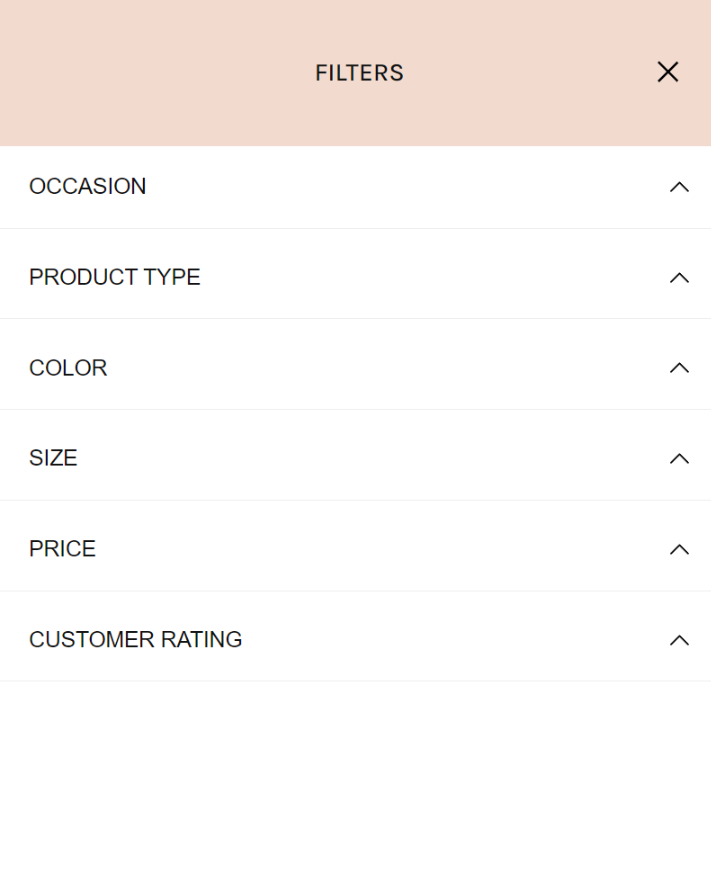Click the X icon in the header
This screenshot has width=711, height=878.
tap(667, 72)
